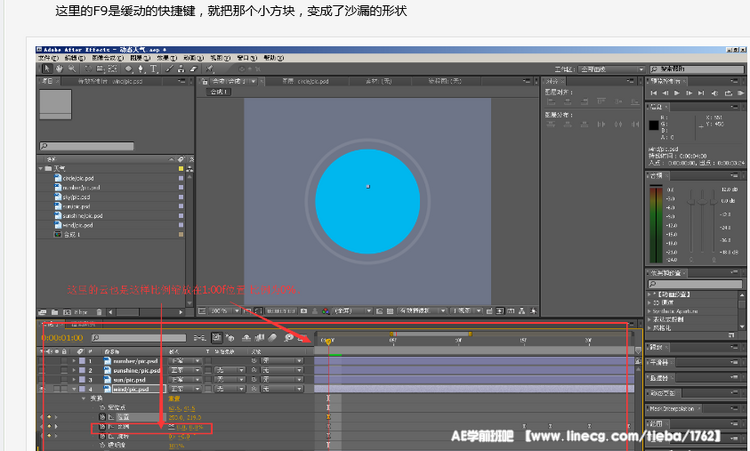Click the viewer color channels icon
The width and height of the screenshot is (750, 451).
[326, 311]
